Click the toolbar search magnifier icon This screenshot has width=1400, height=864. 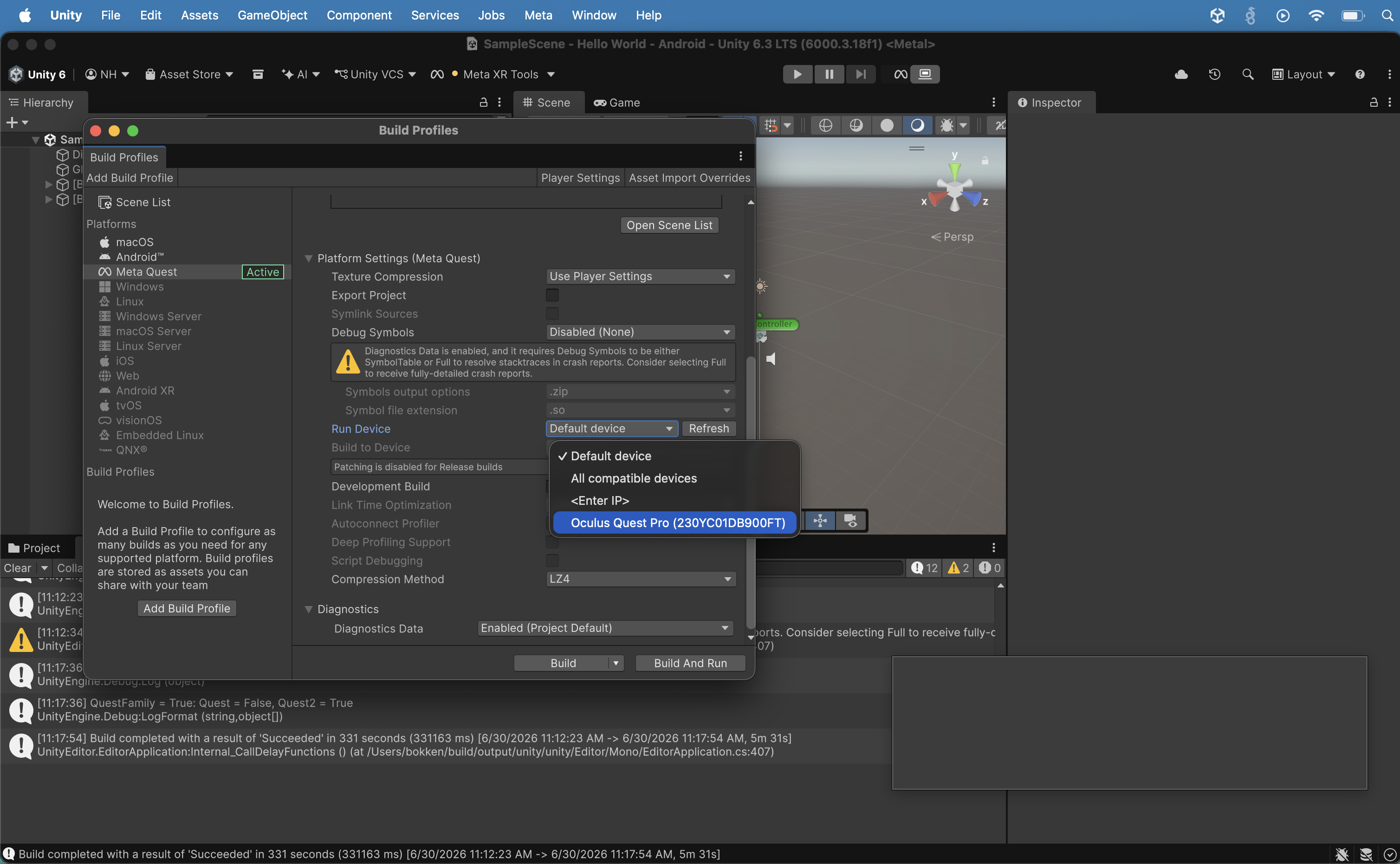coord(1248,74)
